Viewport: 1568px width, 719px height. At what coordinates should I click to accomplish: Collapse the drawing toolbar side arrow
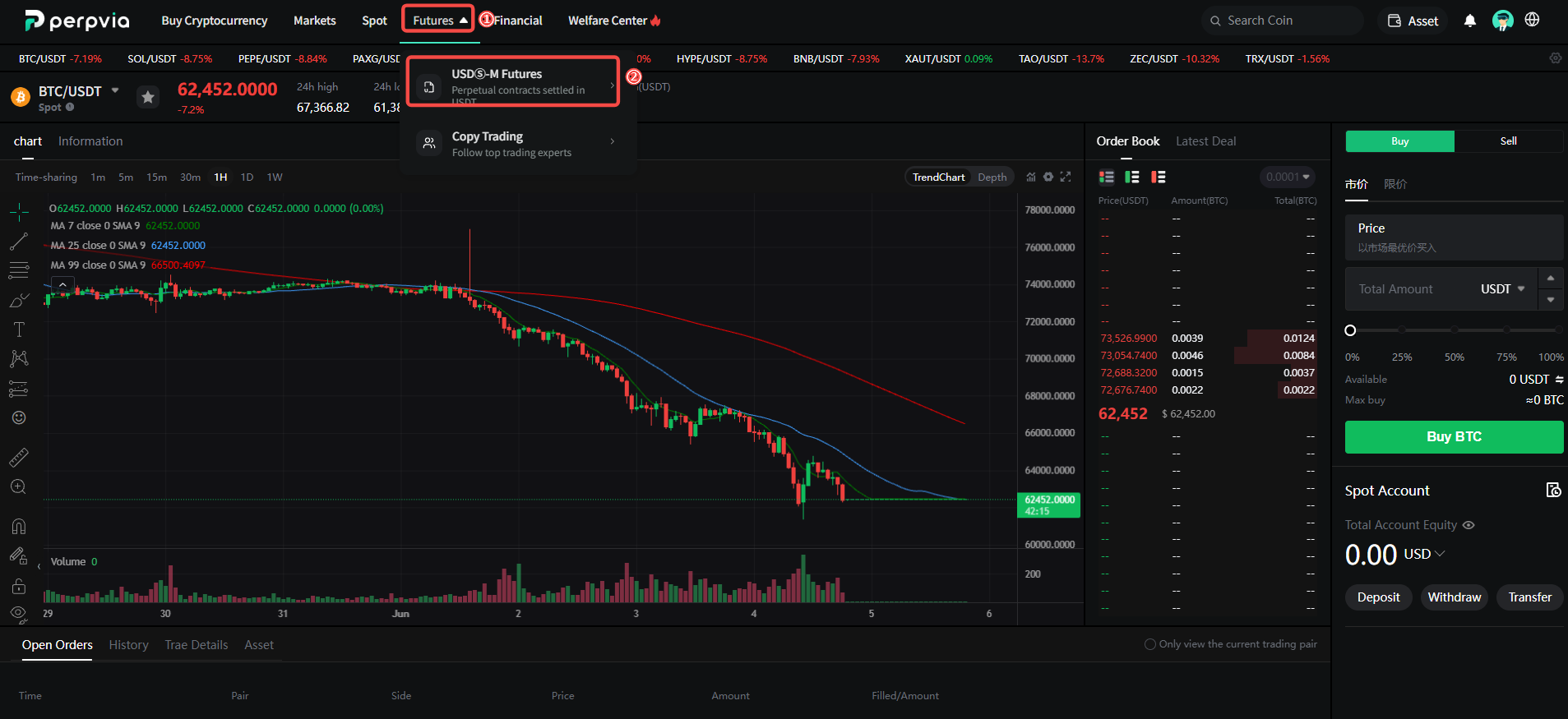(x=39, y=567)
